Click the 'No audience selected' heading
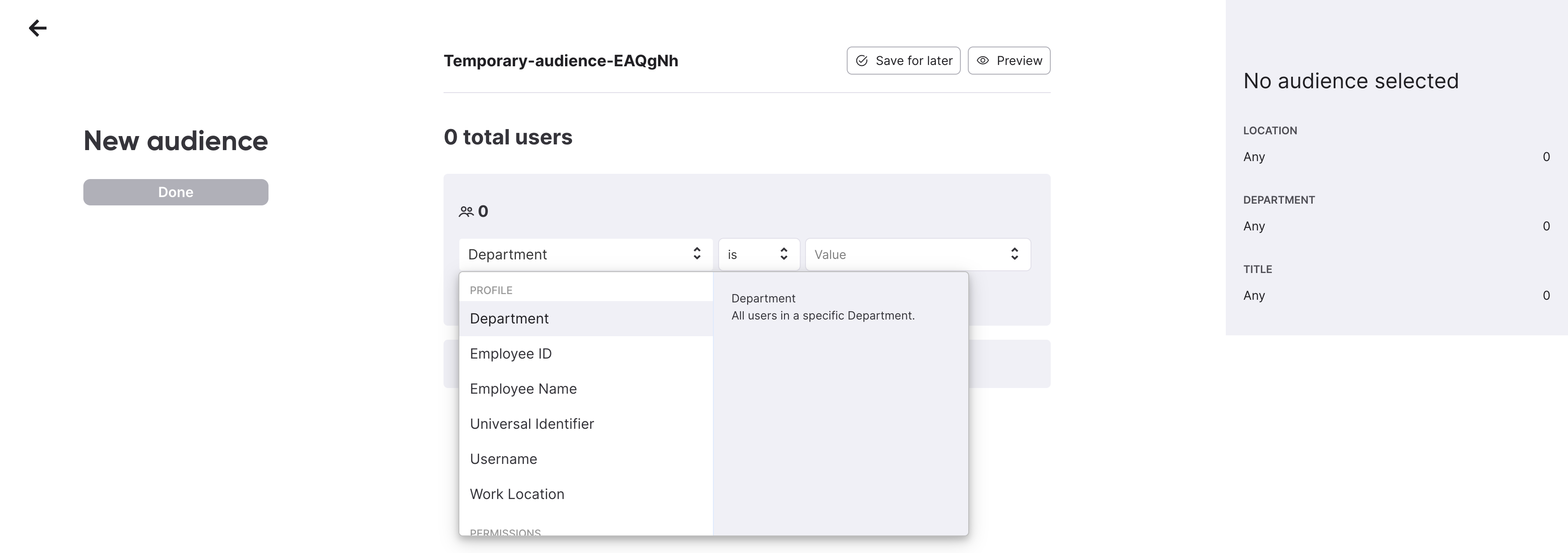 pos(1351,80)
